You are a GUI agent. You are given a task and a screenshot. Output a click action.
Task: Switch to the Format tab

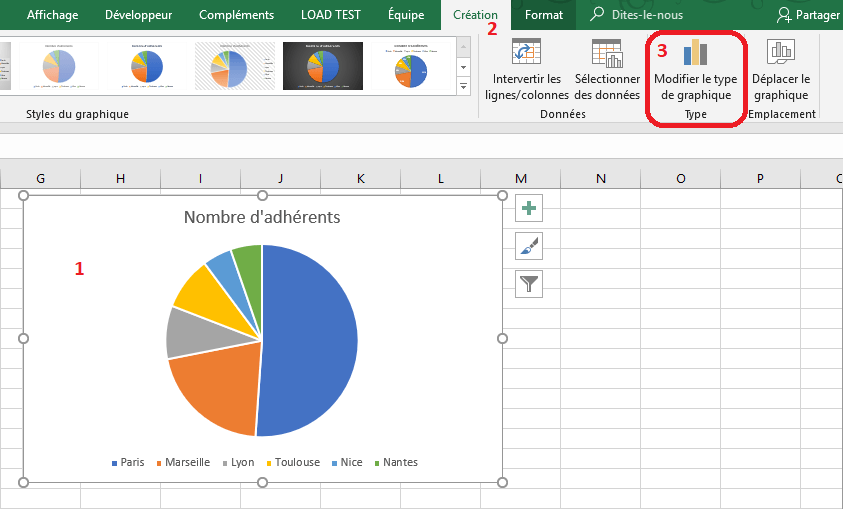click(543, 15)
